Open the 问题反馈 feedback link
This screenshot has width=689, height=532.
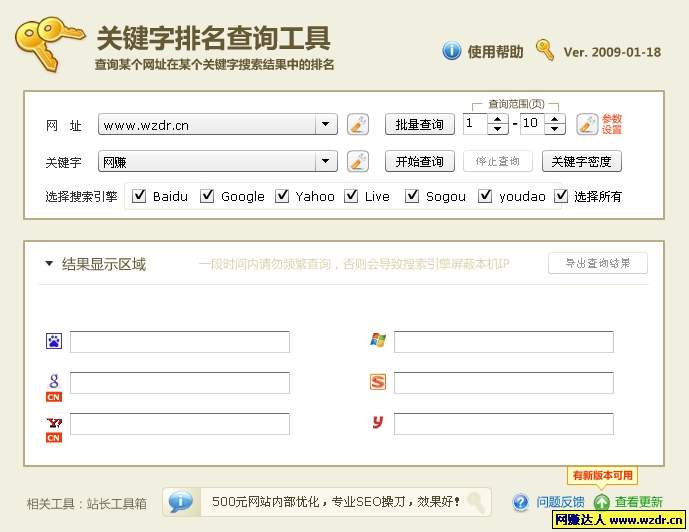pos(560,502)
